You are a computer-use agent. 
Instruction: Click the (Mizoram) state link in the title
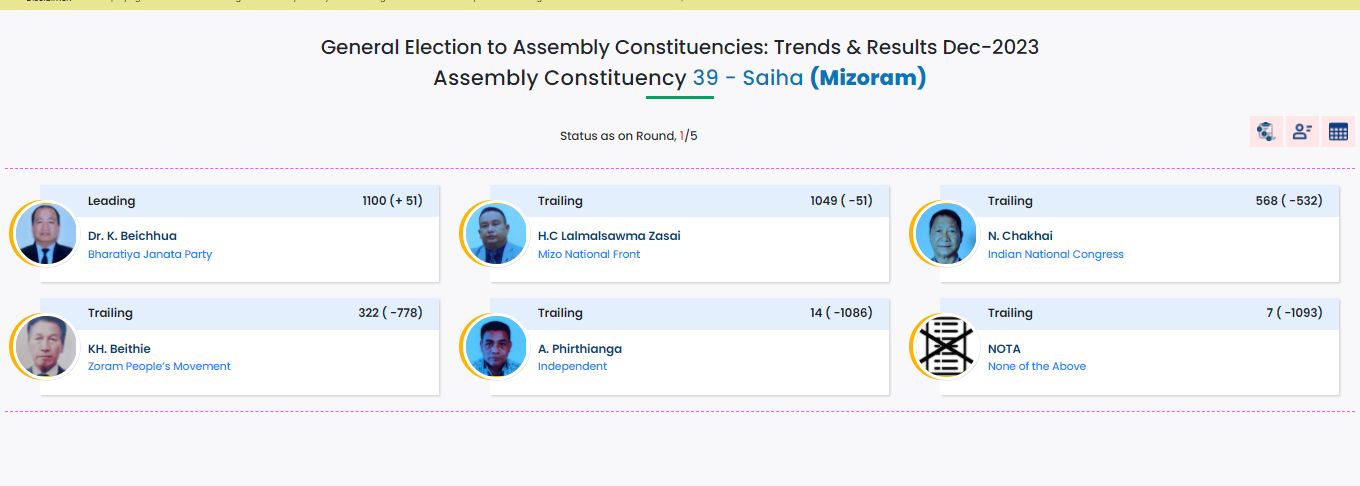point(867,78)
